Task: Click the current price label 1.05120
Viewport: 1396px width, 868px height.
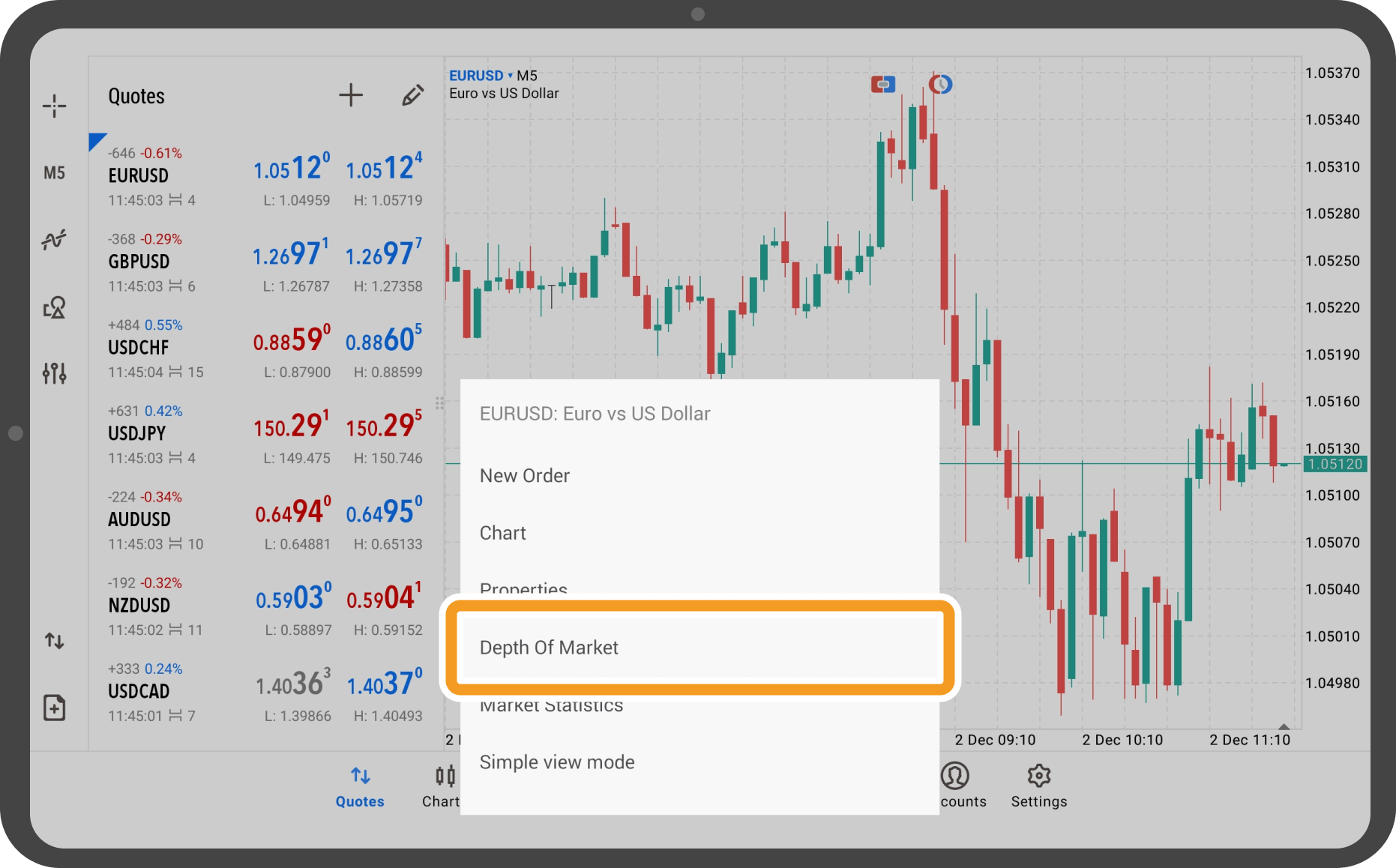Action: pos(1335,464)
